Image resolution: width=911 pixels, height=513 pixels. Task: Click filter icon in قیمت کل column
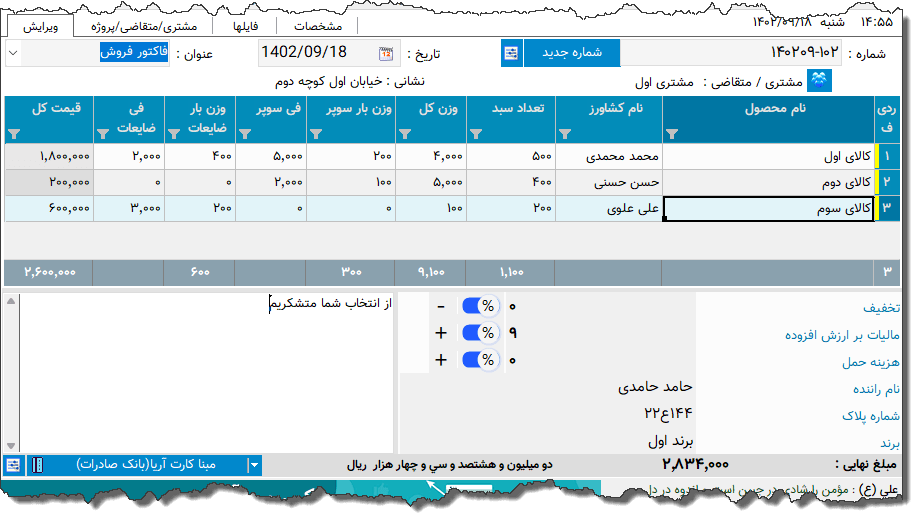15,134
